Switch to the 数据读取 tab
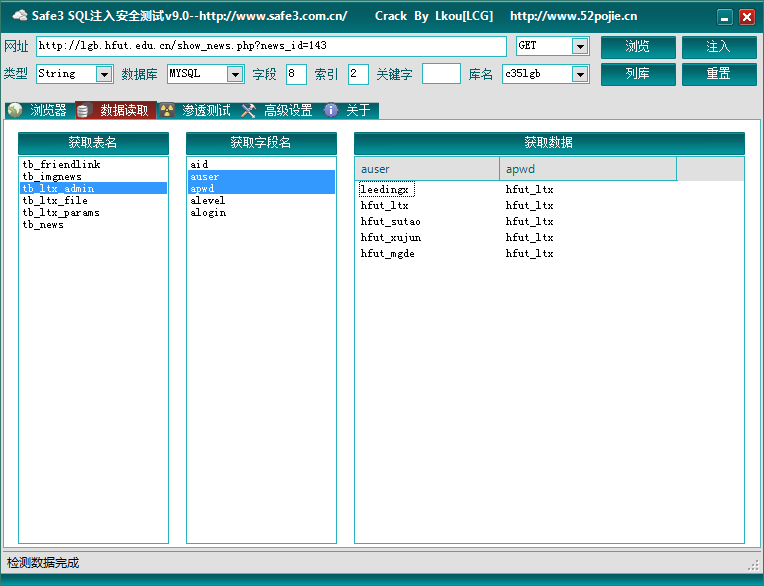764x586 pixels. [x=116, y=111]
